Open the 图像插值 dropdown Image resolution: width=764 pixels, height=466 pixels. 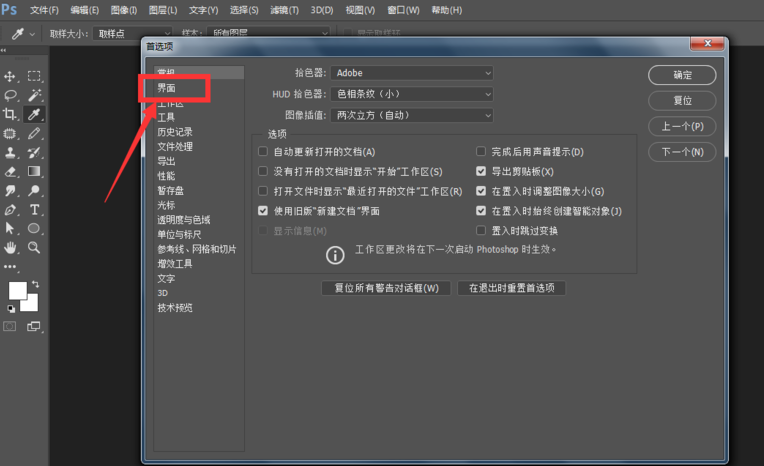(412, 116)
